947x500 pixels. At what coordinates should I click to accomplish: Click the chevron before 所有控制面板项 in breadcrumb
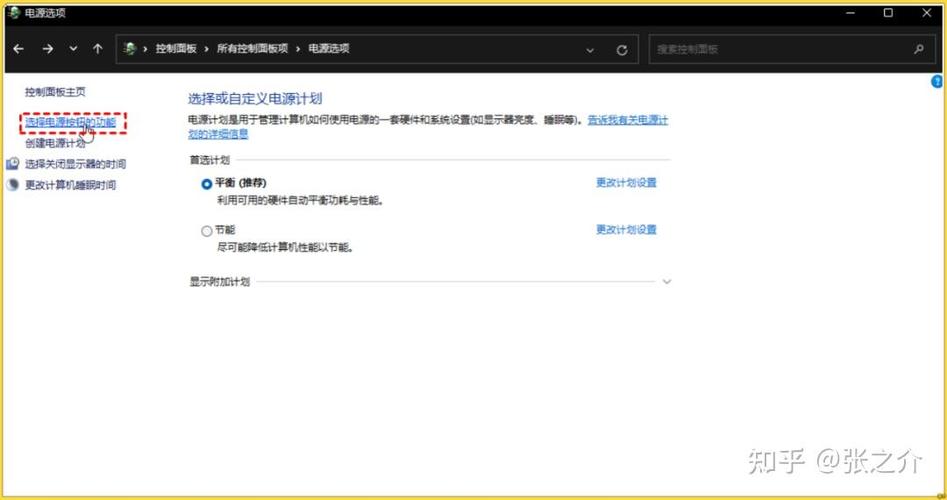[x=207, y=49]
